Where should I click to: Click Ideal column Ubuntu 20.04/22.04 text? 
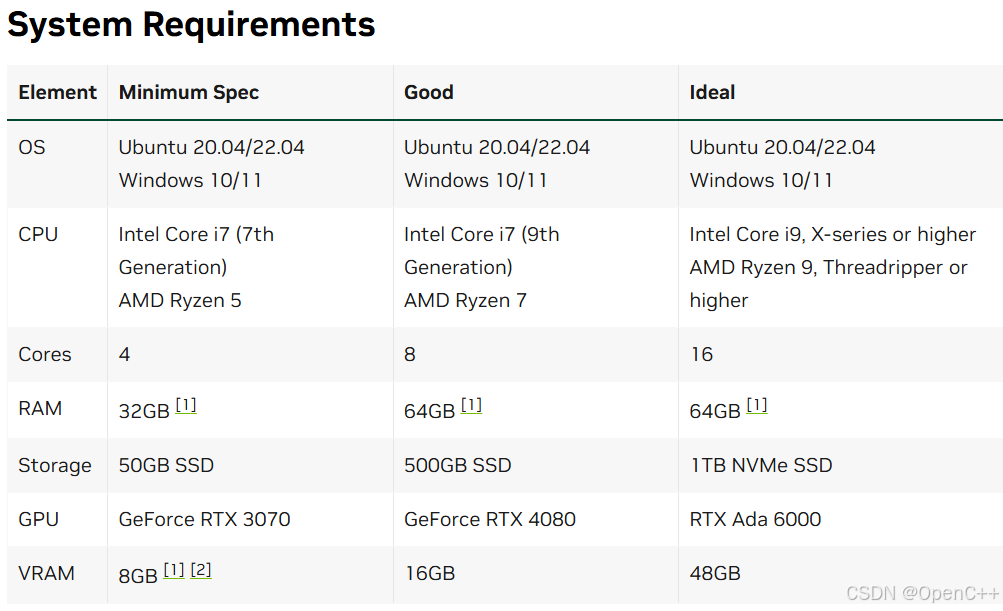pyautogui.click(x=782, y=147)
